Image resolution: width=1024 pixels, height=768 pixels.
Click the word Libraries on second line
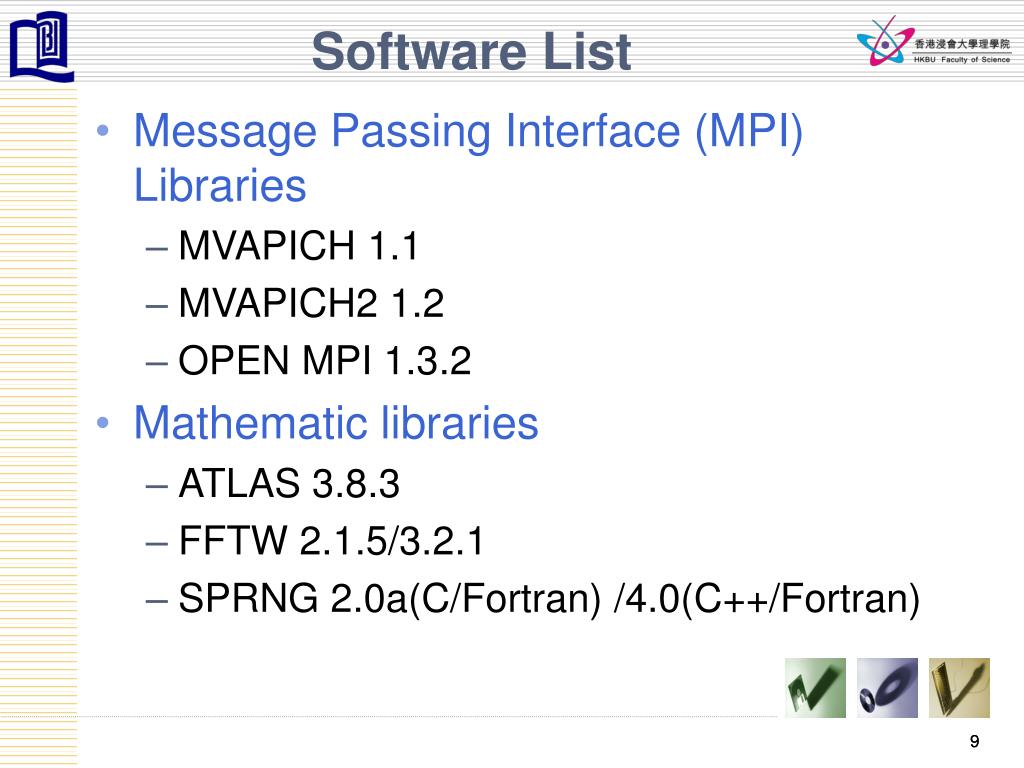[x=220, y=185]
